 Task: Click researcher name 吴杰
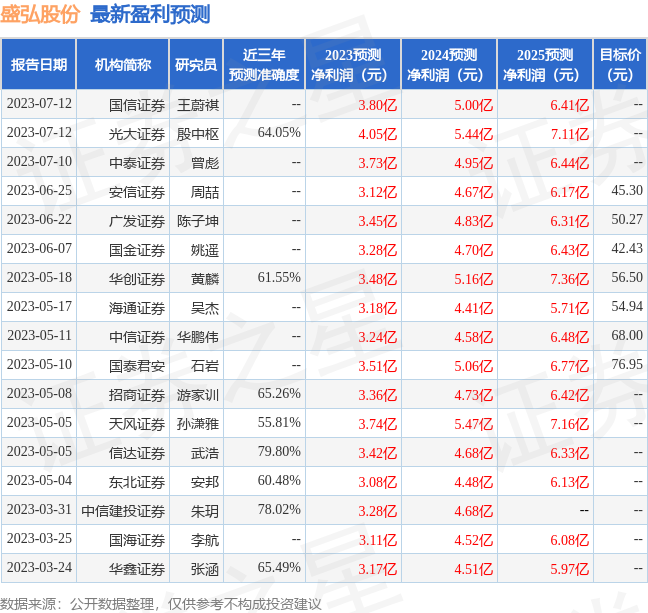(205, 308)
